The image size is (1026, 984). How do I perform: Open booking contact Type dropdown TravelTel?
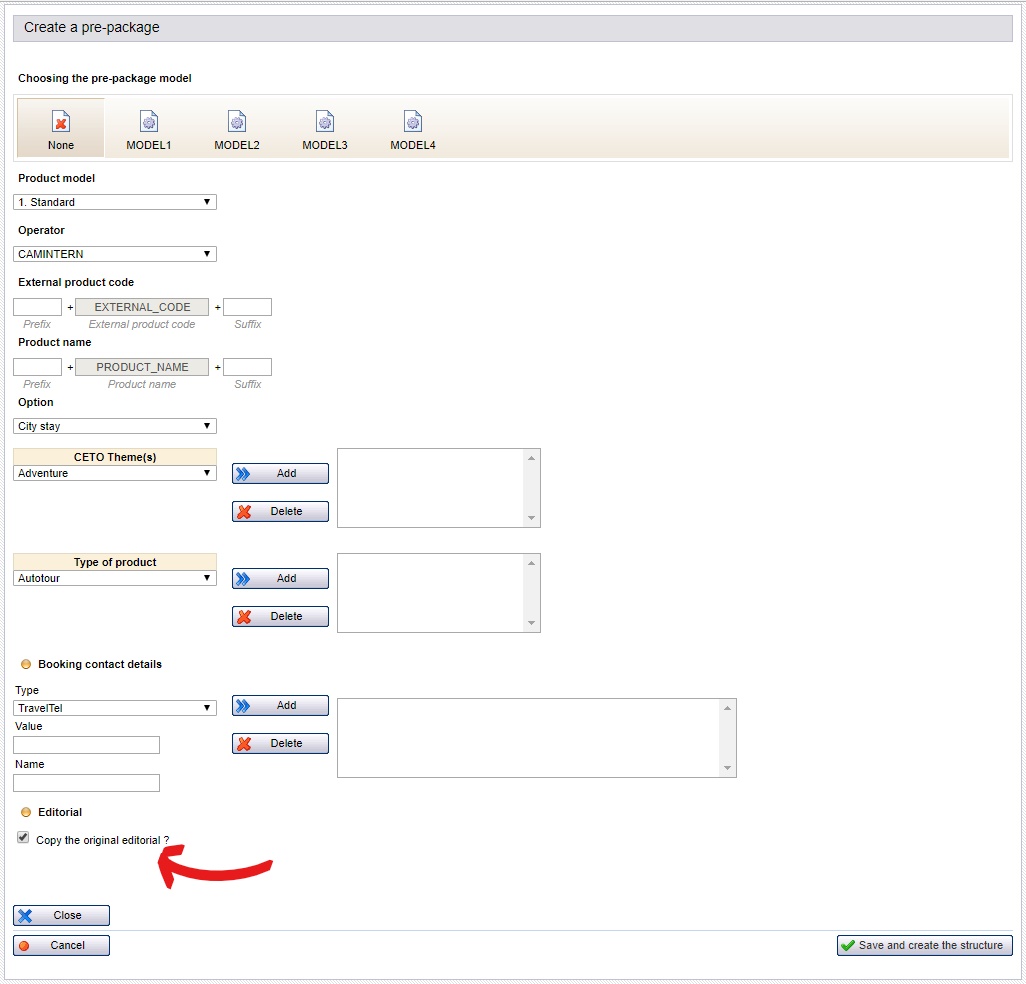pyautogui.click(x=115, y=708)
